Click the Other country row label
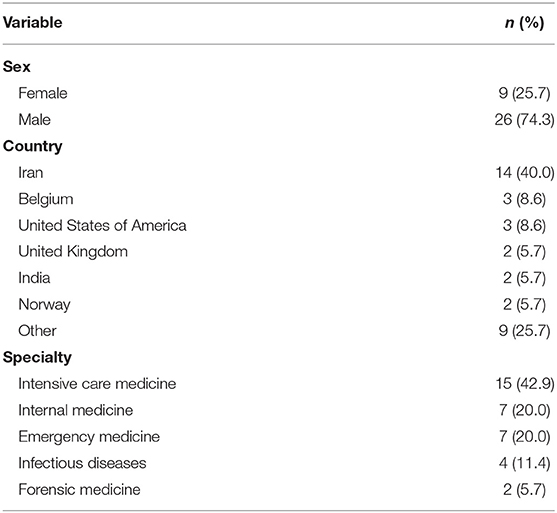The width and height of the screenshot is (557, 513). point(37,331)
